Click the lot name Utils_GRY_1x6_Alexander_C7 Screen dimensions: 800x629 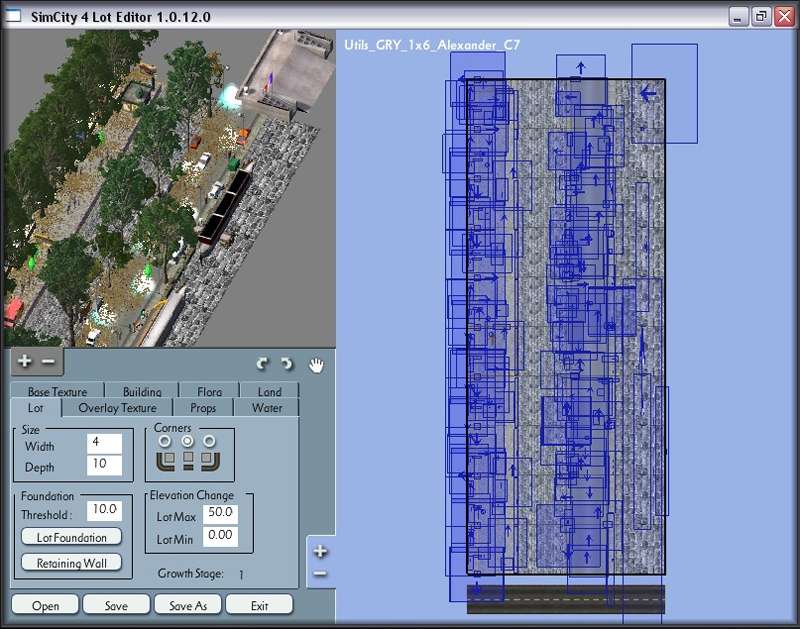pyautogui.click(x=432, y=45)
